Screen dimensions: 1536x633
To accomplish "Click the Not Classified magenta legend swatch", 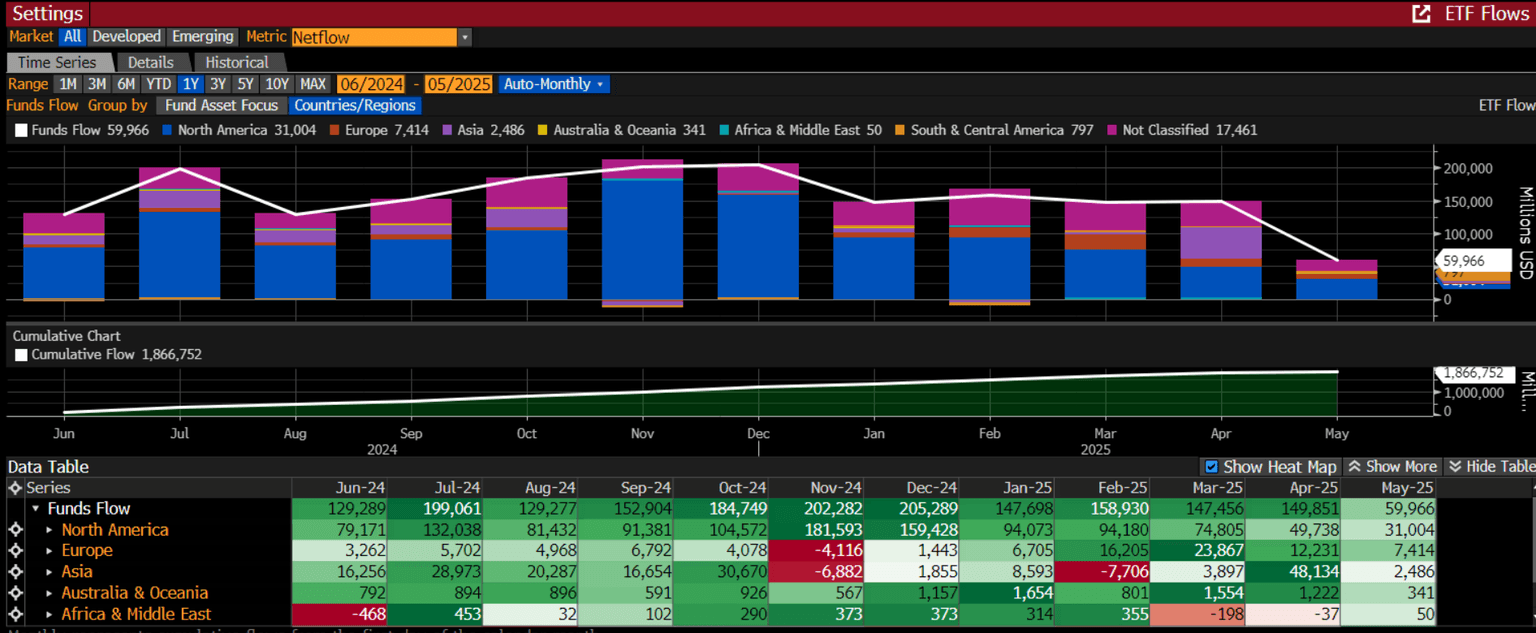I will [x=1113, y=130].
